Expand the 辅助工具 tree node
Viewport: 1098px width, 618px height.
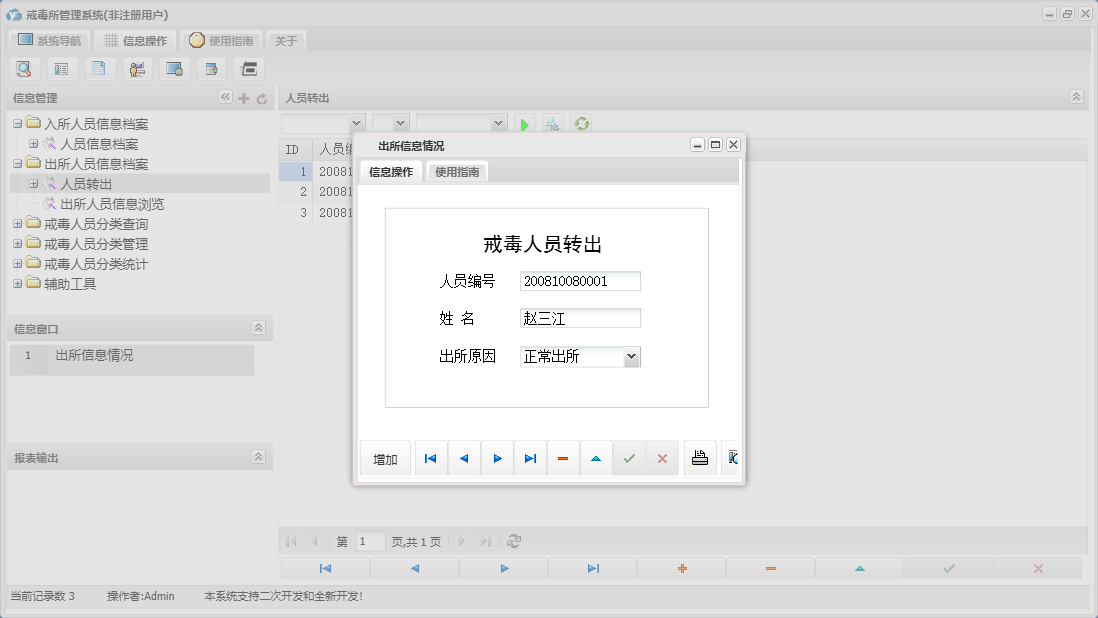19,284
